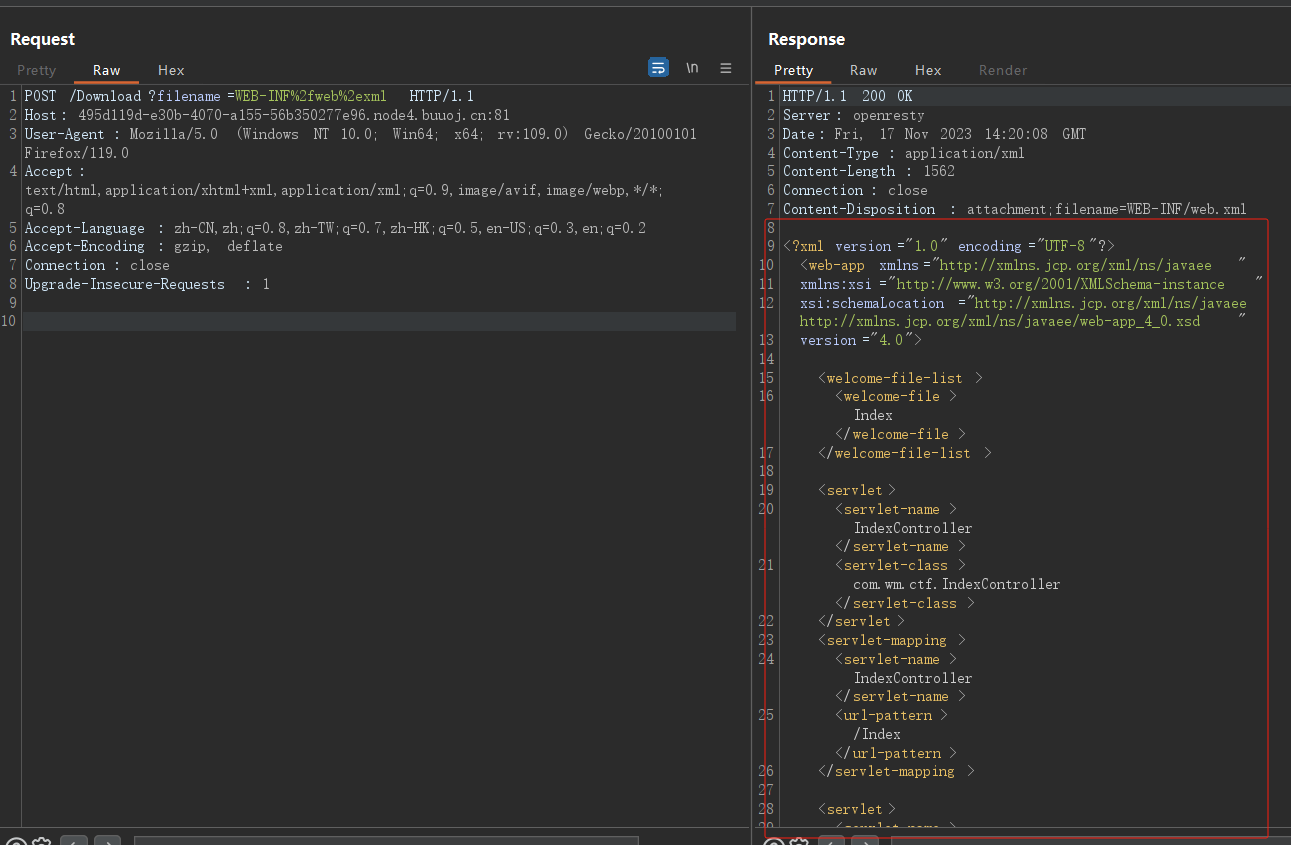This screenshot has width=1291, height=845.
Task: Click the Date: Fri, 17 Nov 2023 header
Action: click(x=934, y=134)
